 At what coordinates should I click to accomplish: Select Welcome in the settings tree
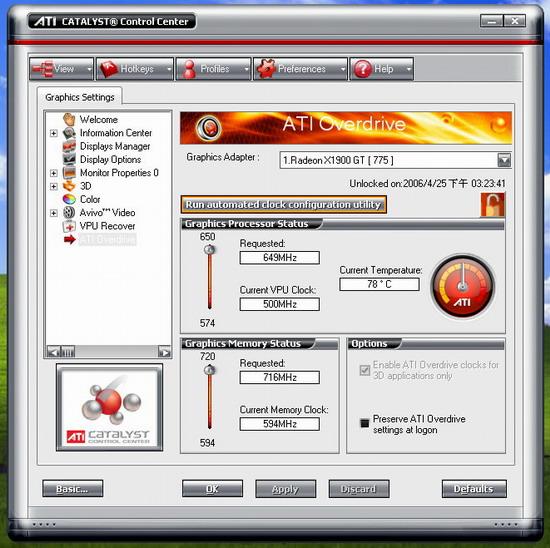pos(99,119)
